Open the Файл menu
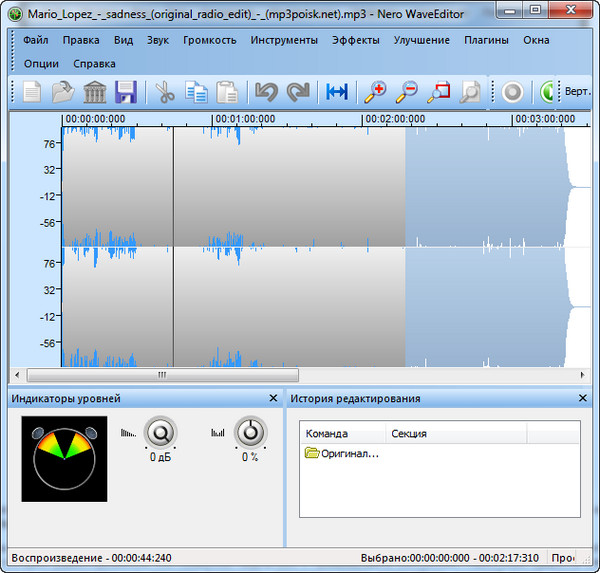 tap(35, 40)
